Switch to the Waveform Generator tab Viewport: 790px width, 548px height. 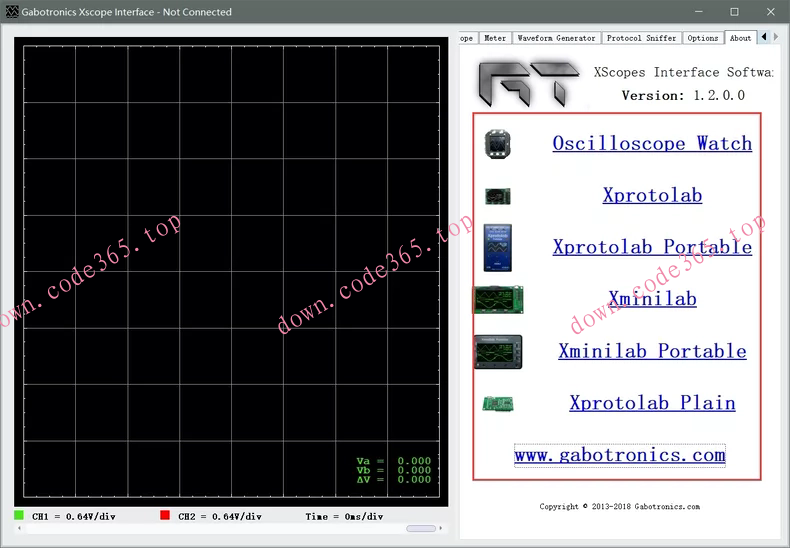click(x=556, y=38)
